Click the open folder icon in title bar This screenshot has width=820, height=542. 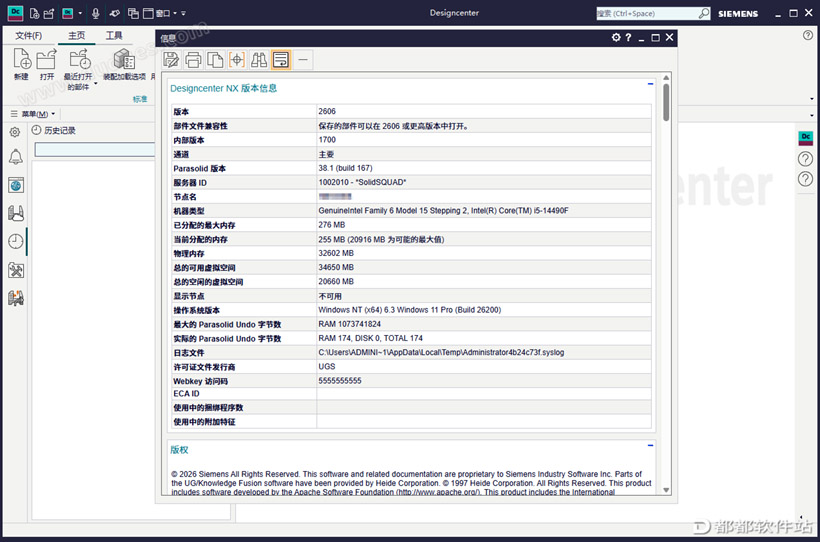(x=49, y=14)
